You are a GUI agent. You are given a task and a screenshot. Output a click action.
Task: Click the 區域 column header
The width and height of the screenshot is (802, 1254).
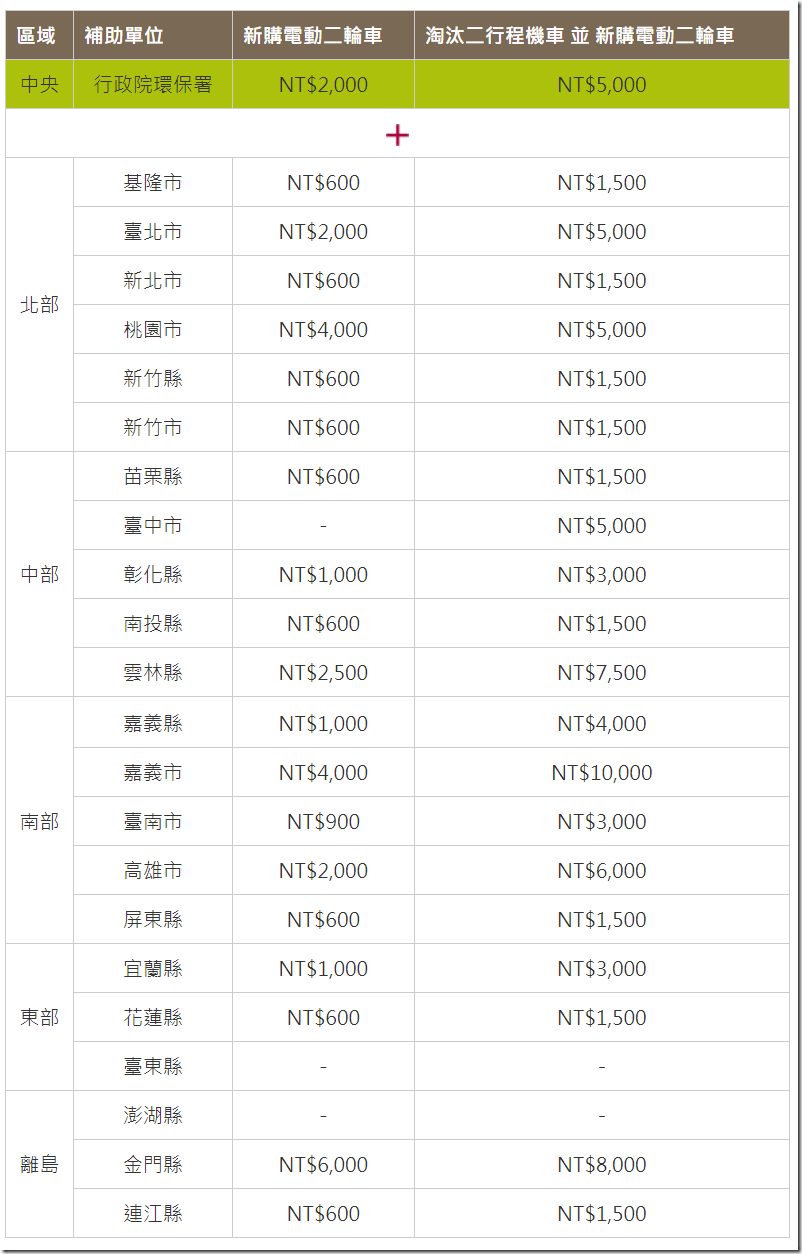pyautogui.click(x=37, y=36)
